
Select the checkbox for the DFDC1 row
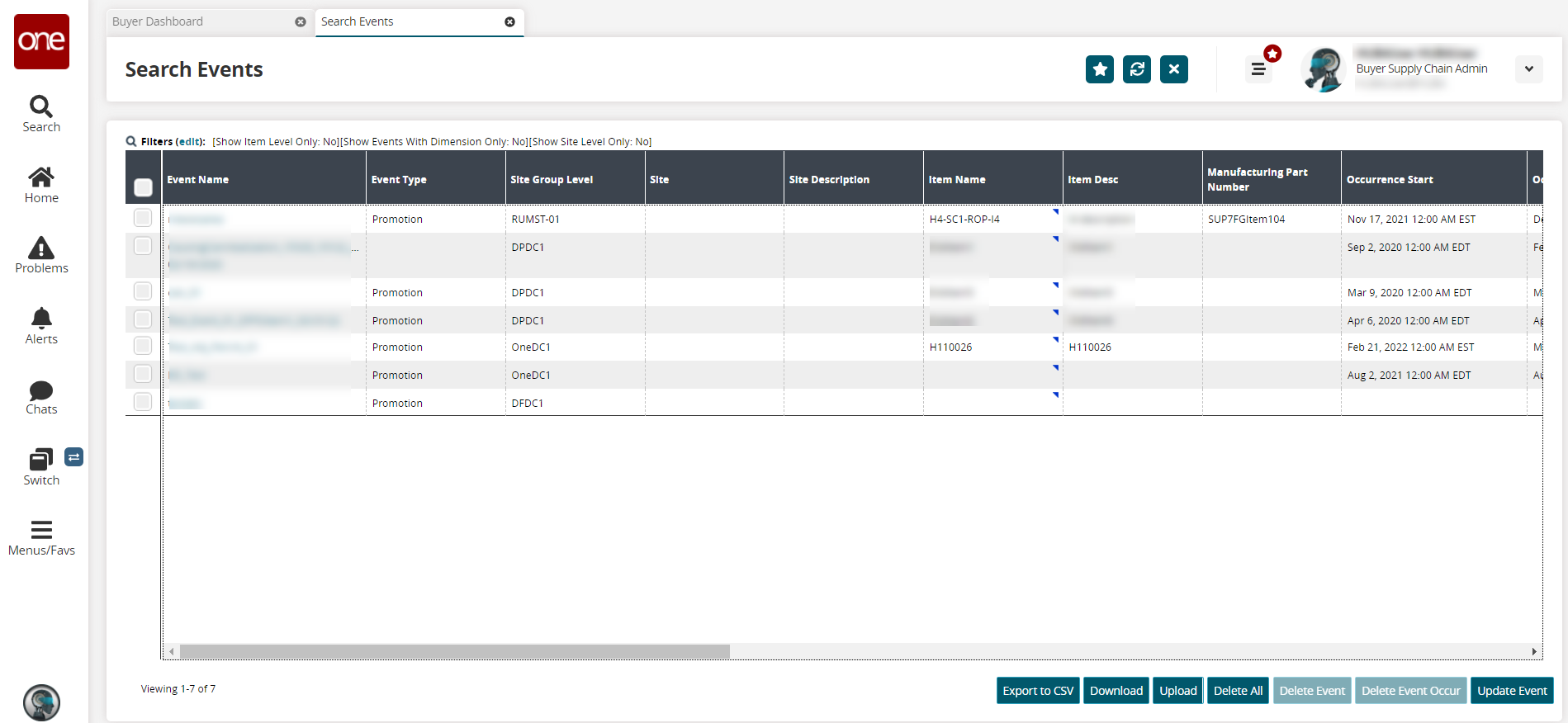(143, 402)
